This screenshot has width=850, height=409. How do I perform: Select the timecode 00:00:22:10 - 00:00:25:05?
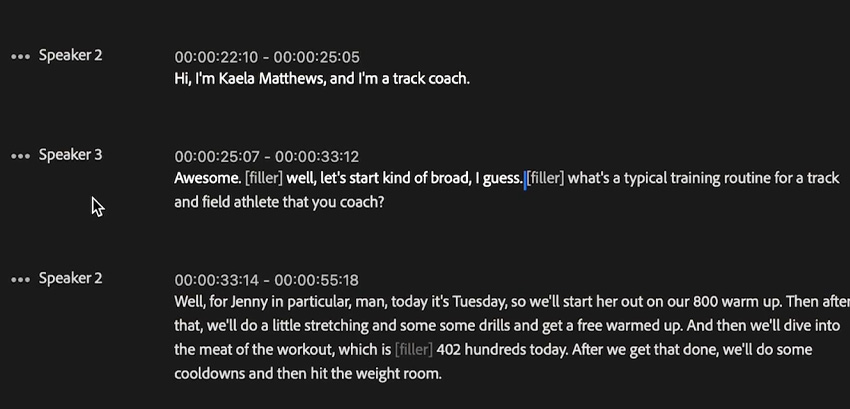click(x=267, y=57)
